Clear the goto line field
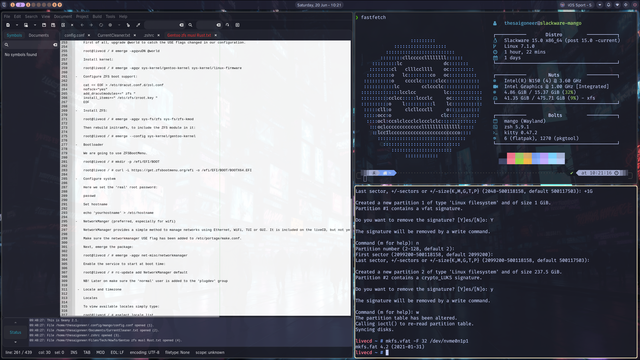 218,25
